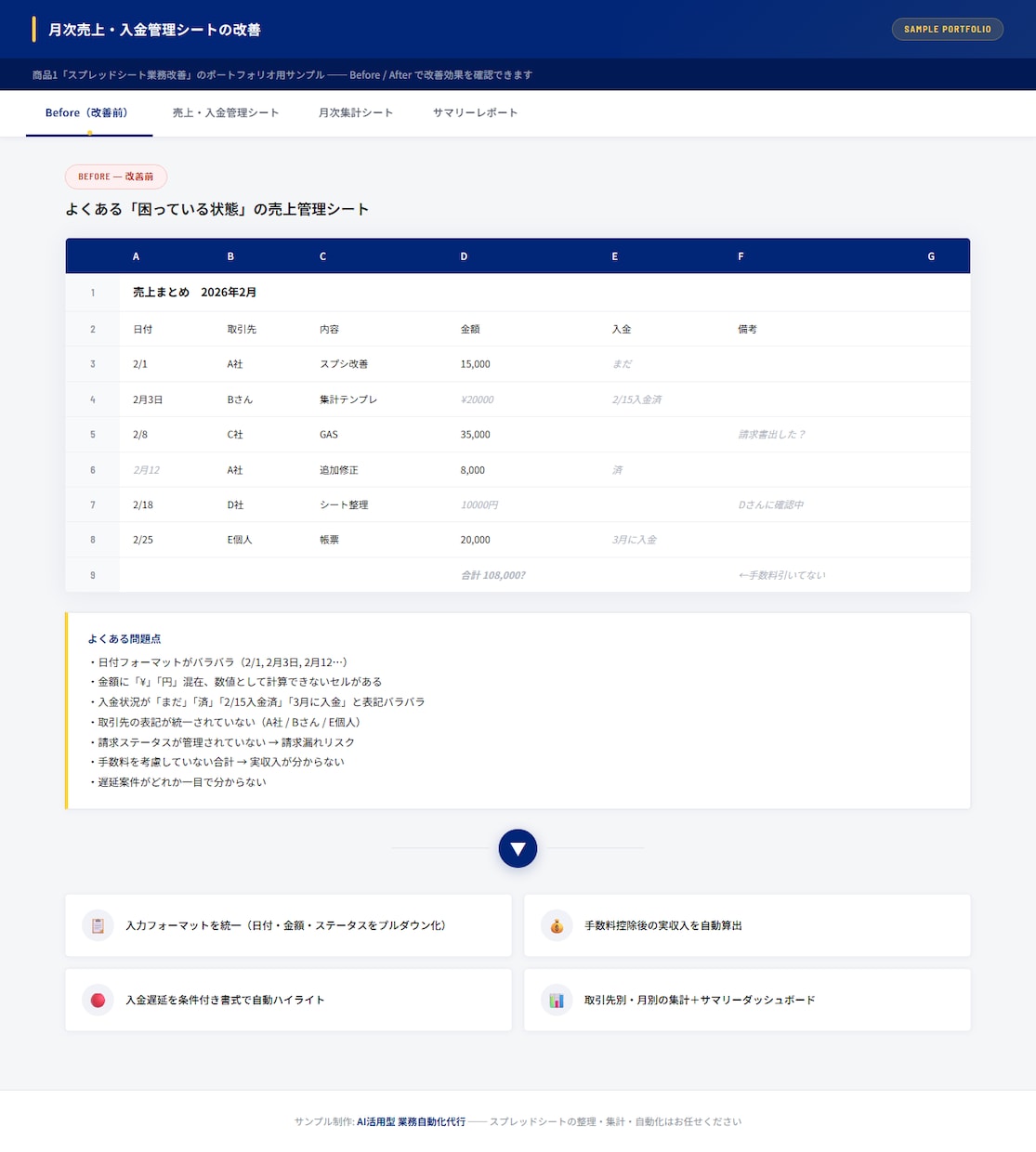
Task: Click the note ←手数料引いてない
Action: tap(781, 575)
